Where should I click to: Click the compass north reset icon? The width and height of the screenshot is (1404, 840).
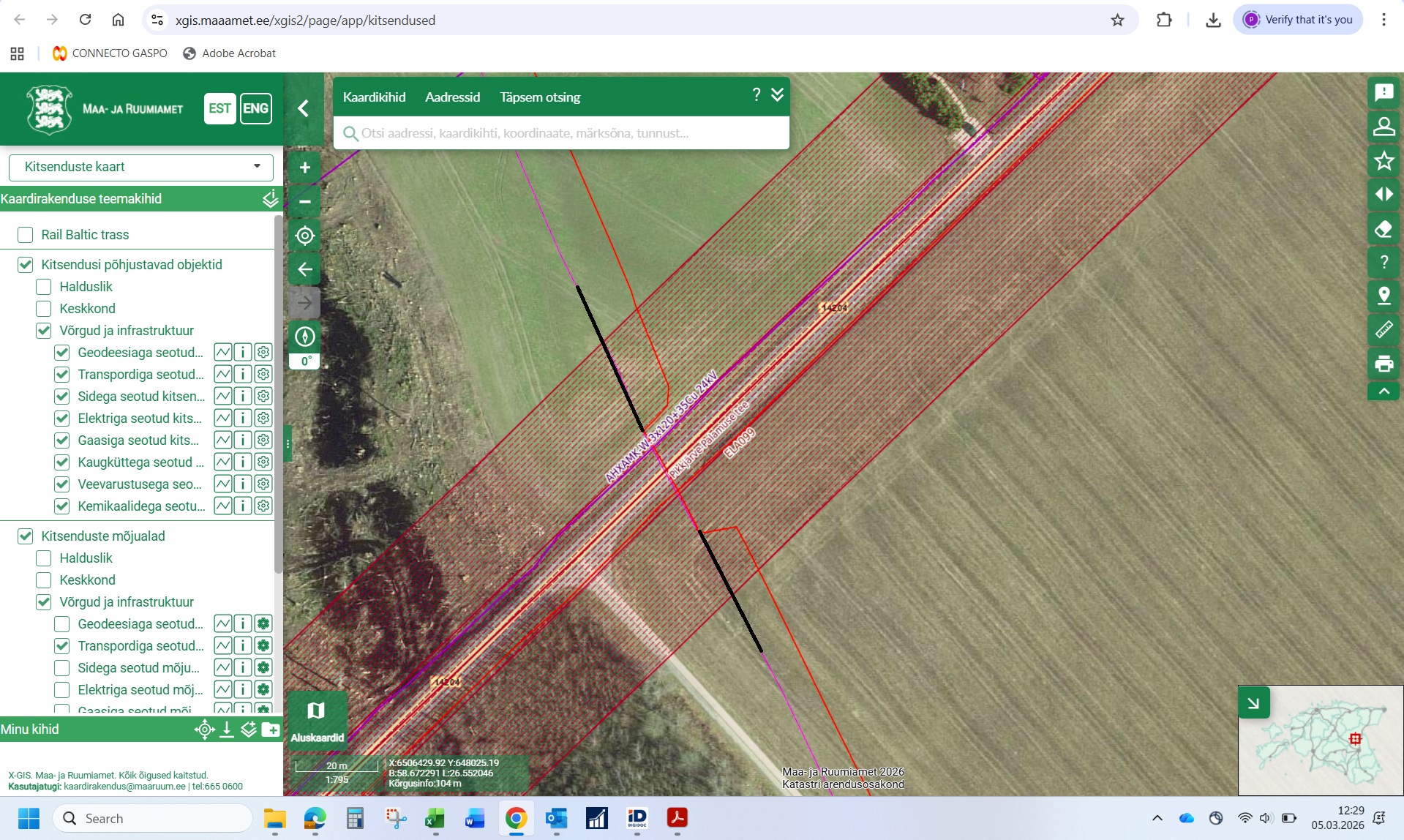click(305, 337)
